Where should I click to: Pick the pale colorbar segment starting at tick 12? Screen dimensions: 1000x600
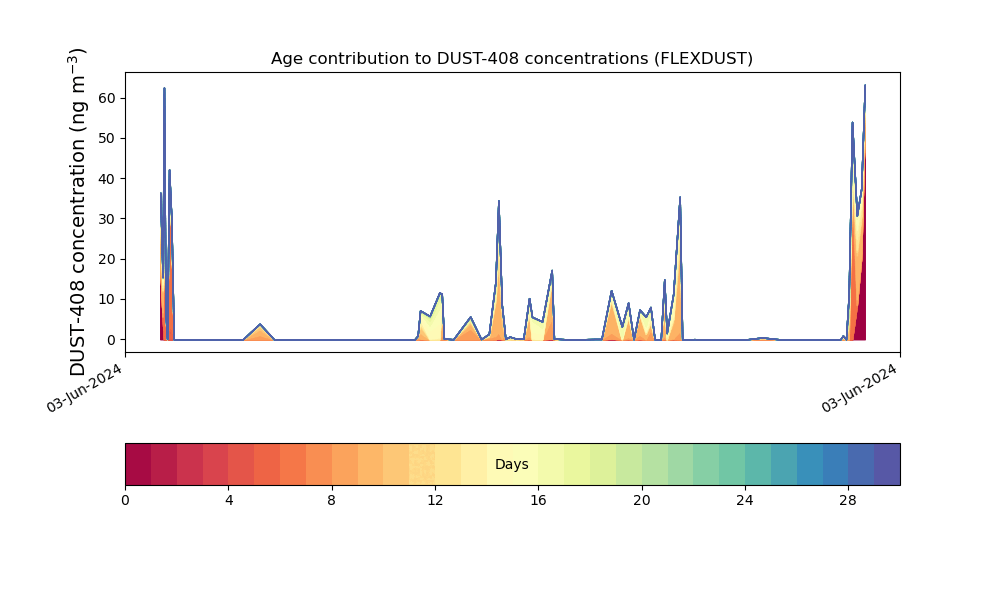point(448,464)
